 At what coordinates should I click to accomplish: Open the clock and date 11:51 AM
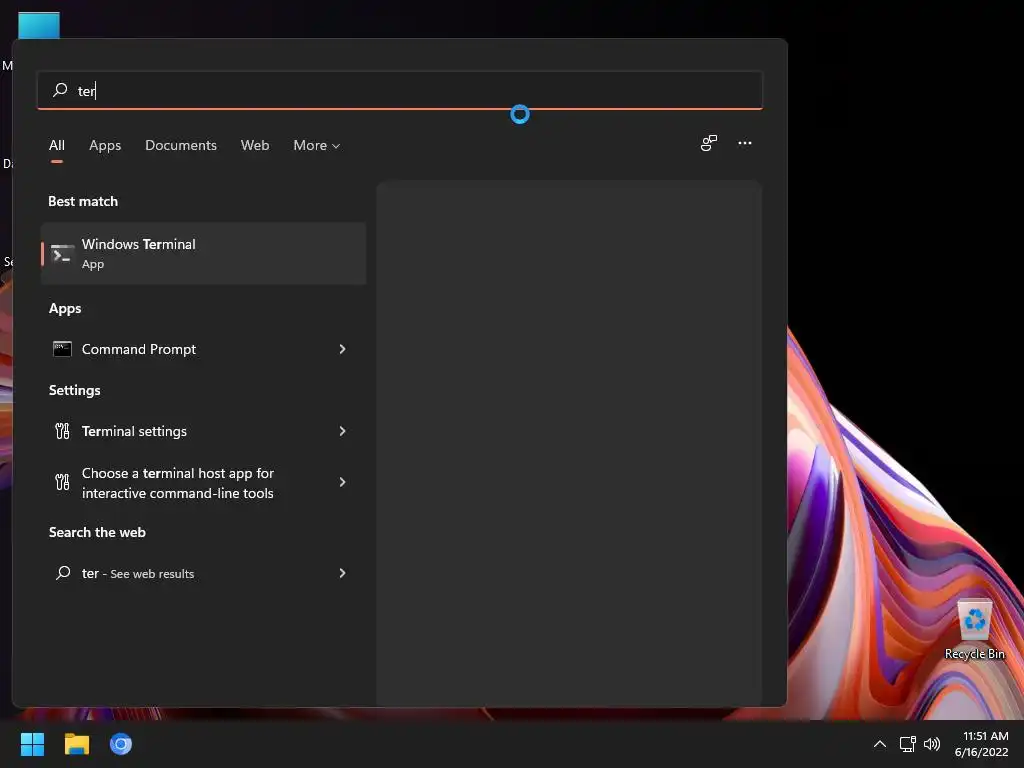pos(982,744)
